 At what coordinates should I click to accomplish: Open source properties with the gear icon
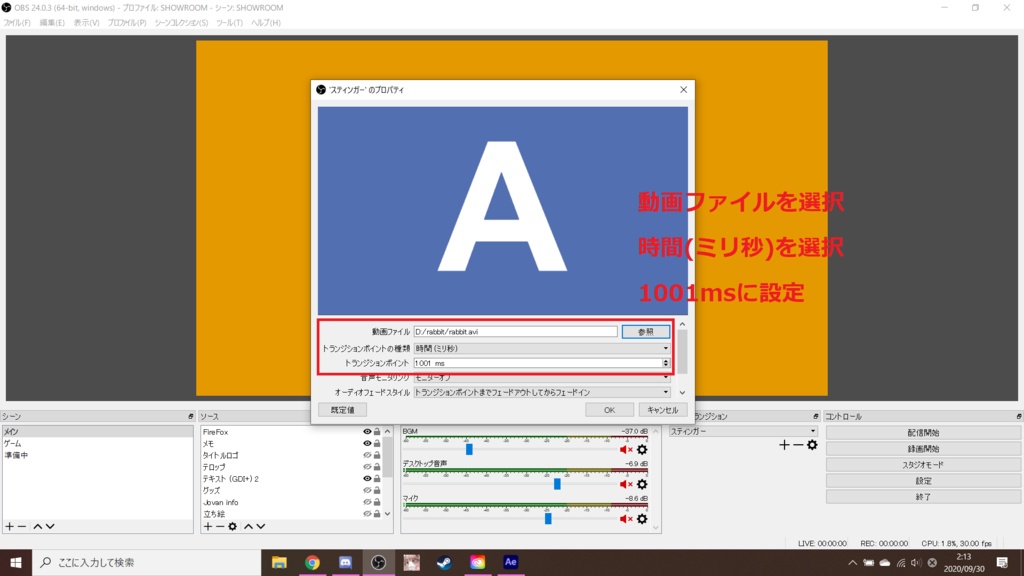[232, 526]
